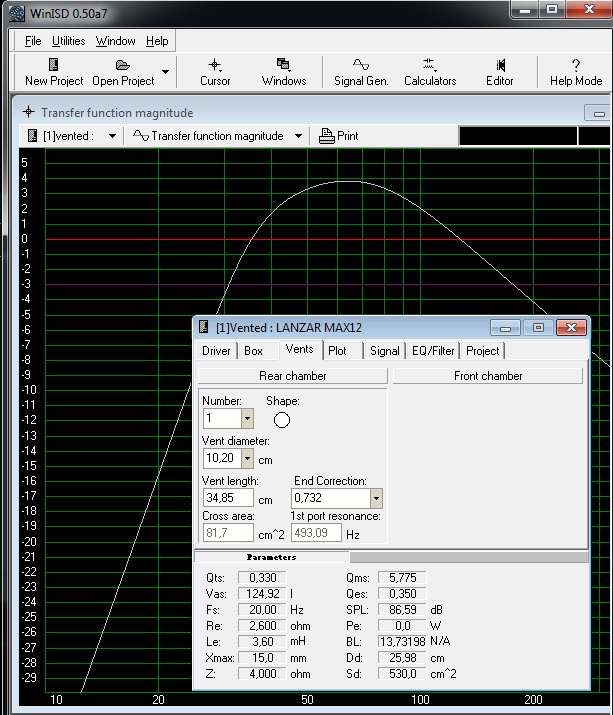Open the Transfer function magnitude dropdown
613x715 pixels.
click(298, 136)
